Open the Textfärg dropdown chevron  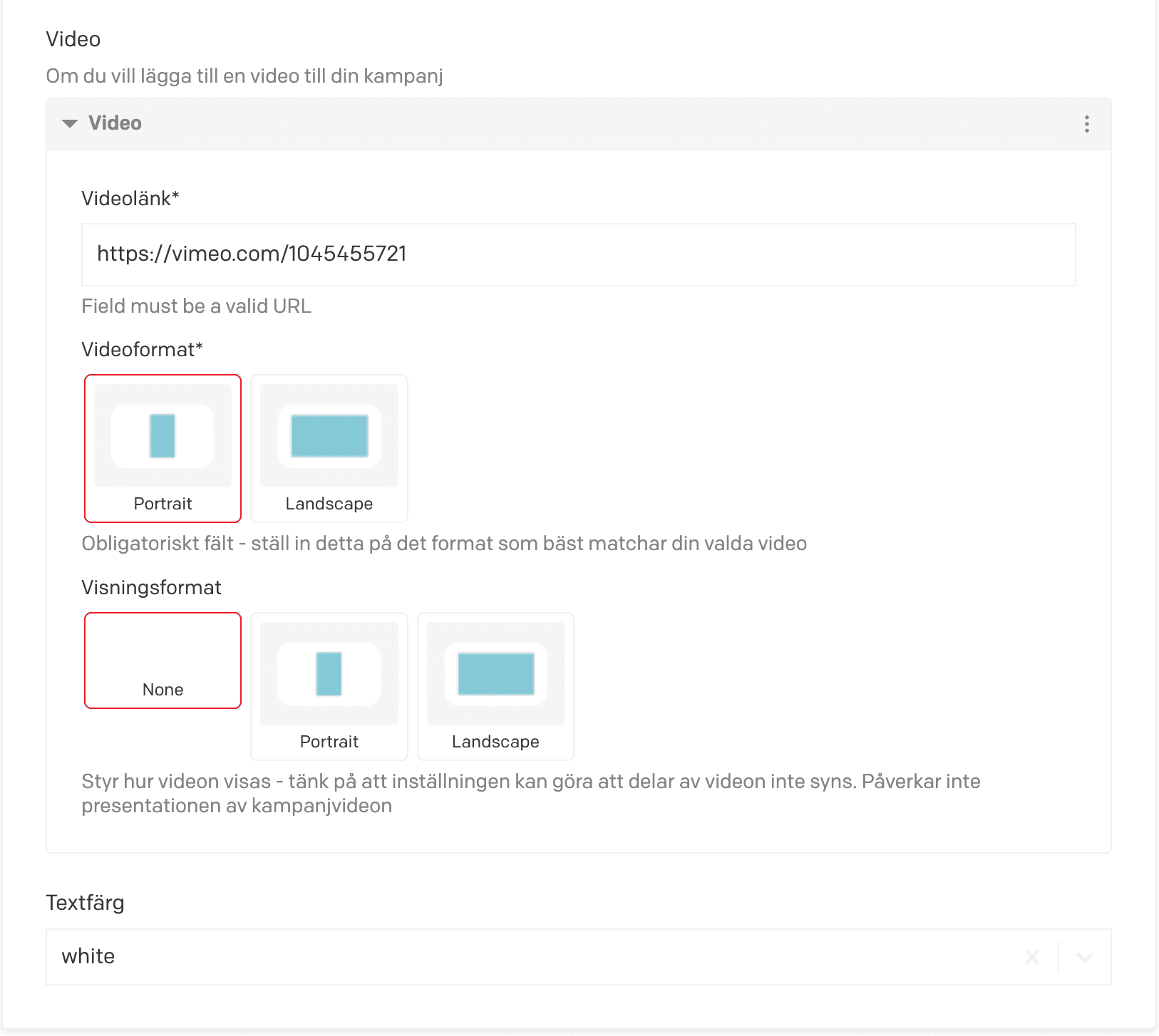pyautogui.click(x=1085, y=957)
